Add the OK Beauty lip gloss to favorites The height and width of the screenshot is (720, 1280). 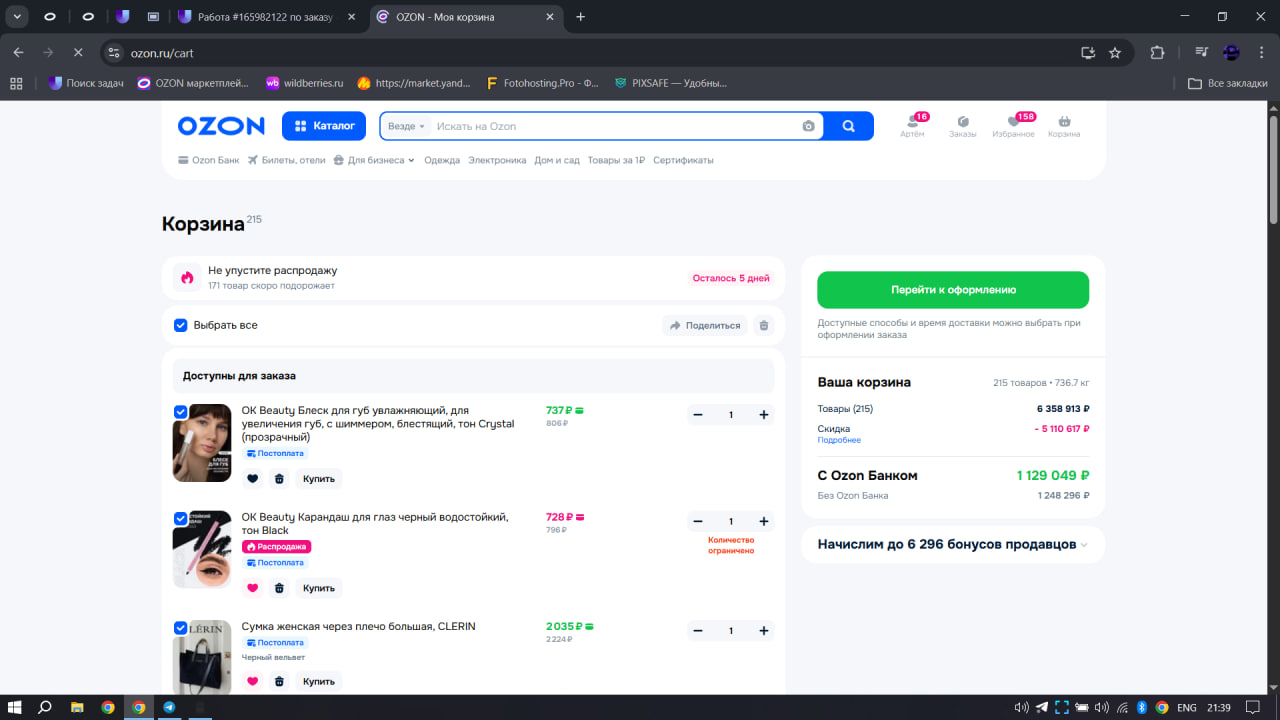[x=252, y=479]
